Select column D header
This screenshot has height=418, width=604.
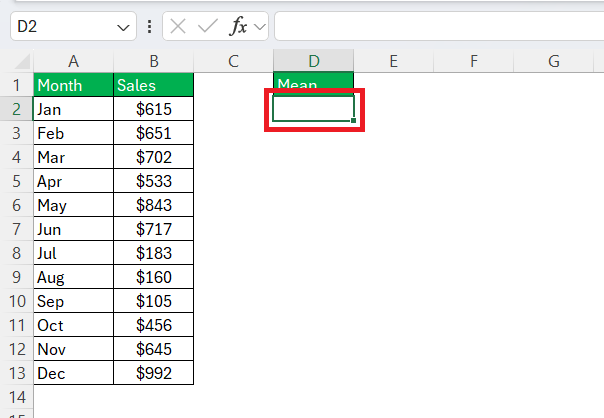pyautogui.click(x=314, y=61)
